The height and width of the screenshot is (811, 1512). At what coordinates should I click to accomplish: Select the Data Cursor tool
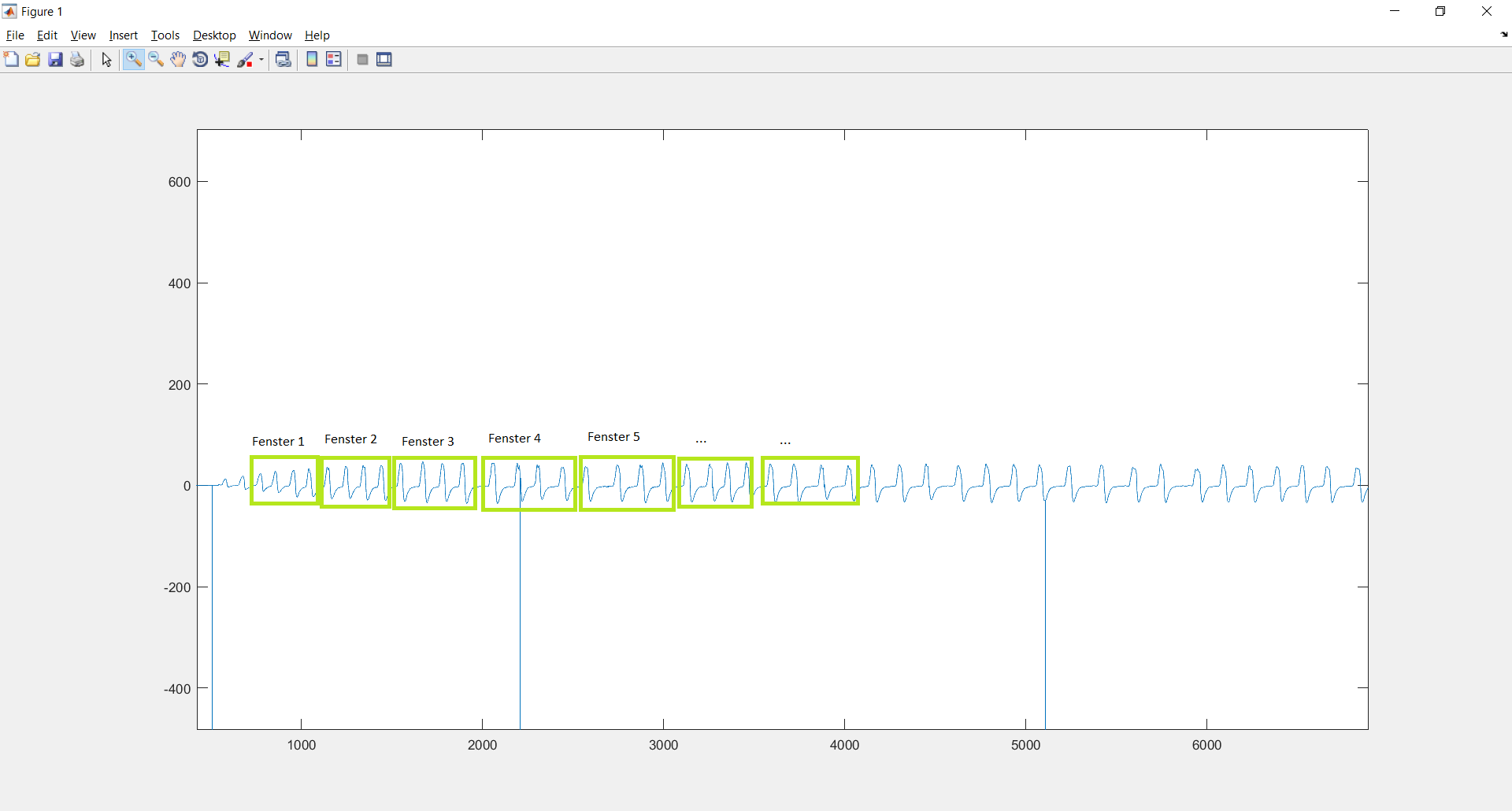point(222,60)
